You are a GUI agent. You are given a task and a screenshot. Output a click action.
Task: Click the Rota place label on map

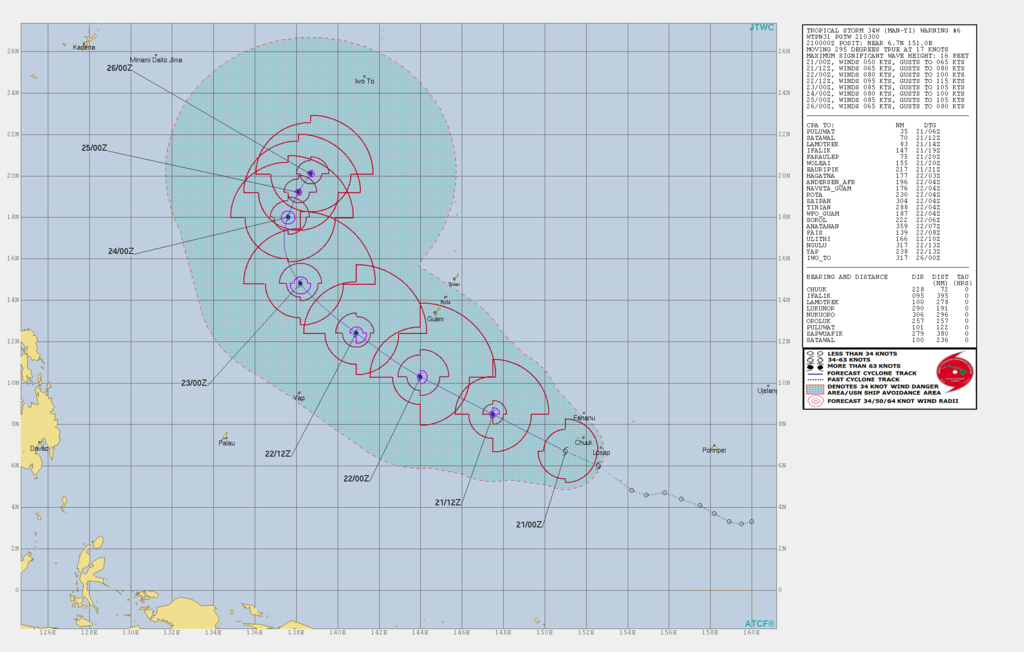pyautogui.click(x=445, y=302)
